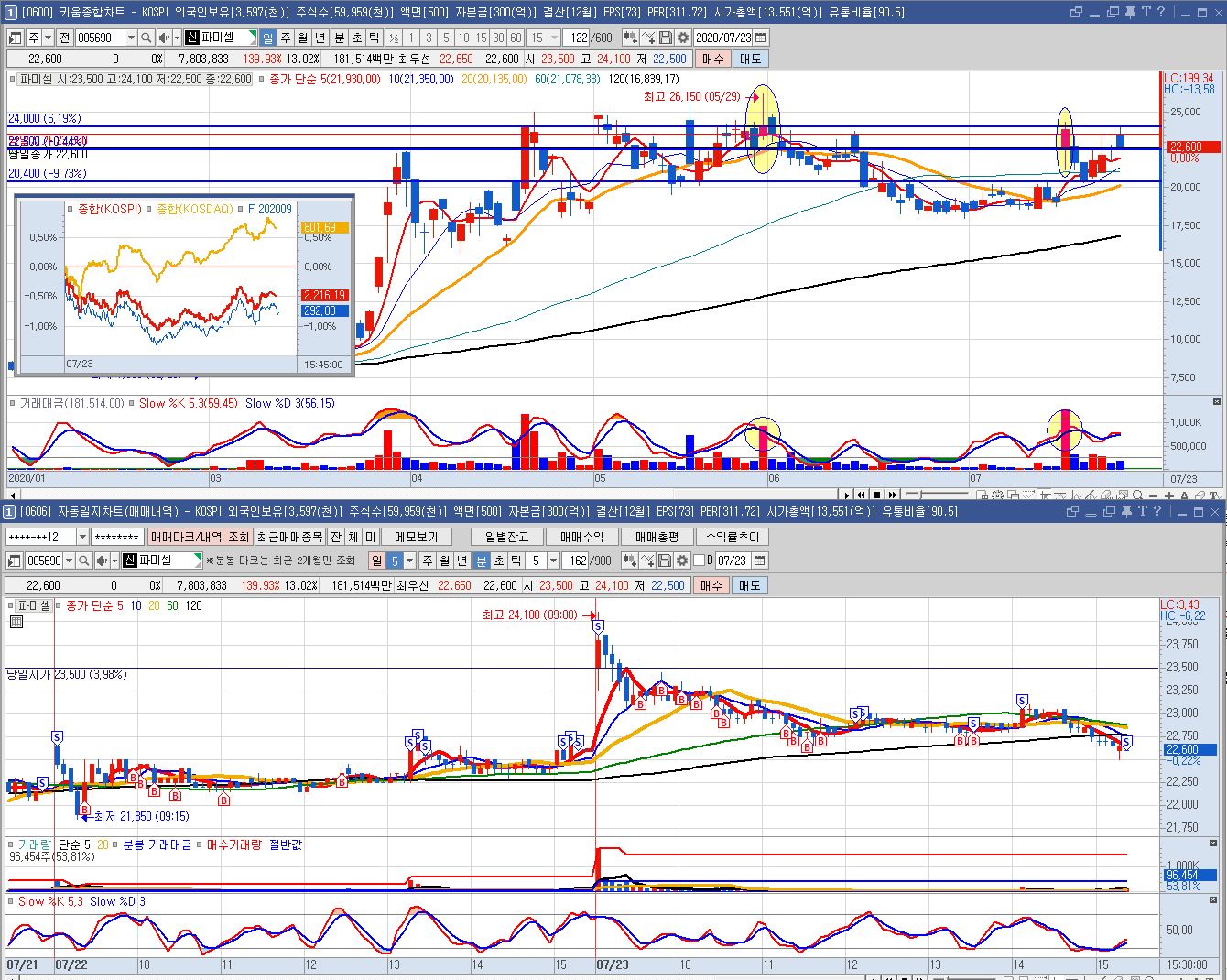Click candle compare icon in lower toolbar

point(630,561)
